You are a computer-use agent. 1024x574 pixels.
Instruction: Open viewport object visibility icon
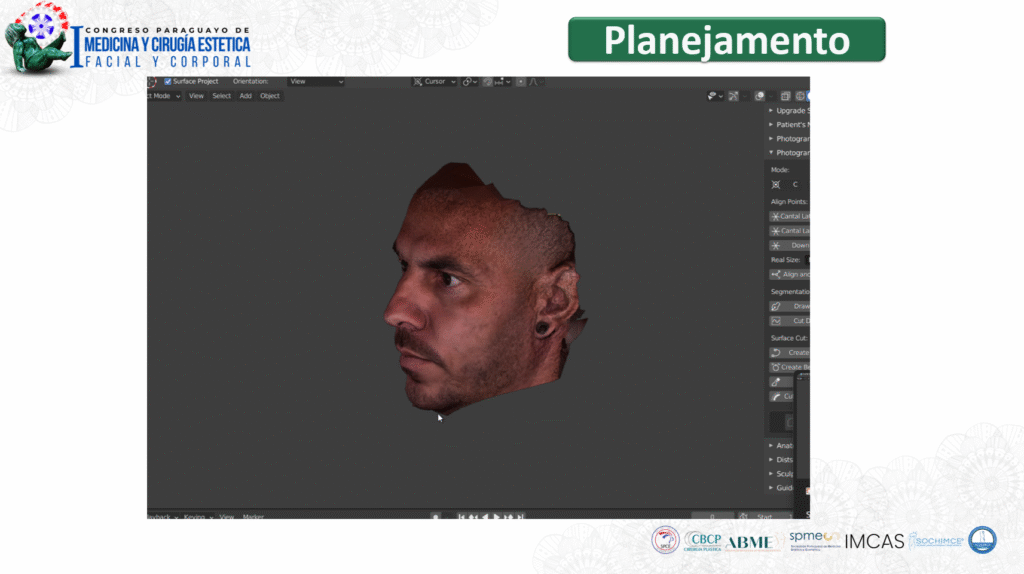715,96
